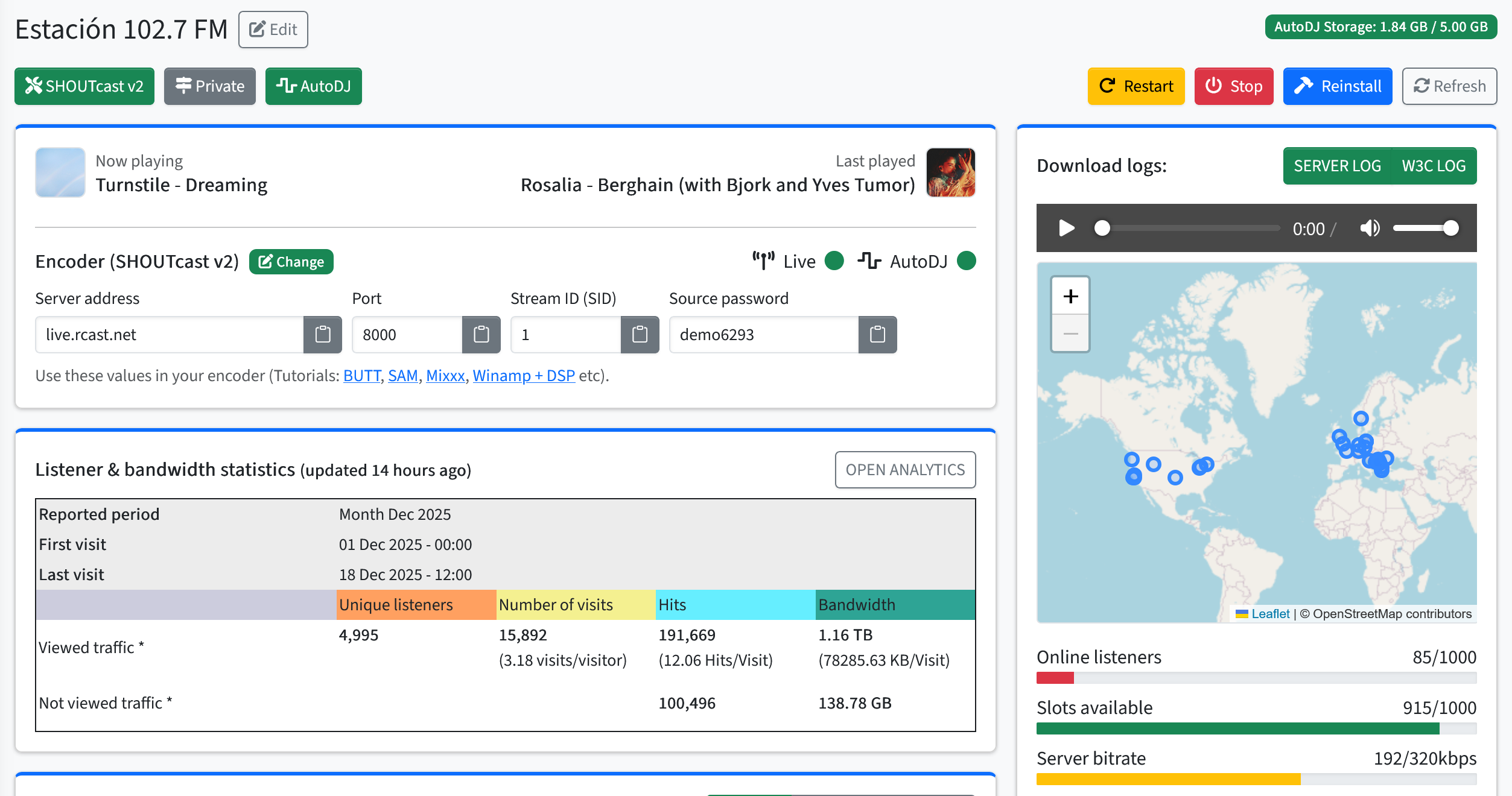
Task: Copy the Stream ID via clipboard icon
Action: tap(641, 335)
